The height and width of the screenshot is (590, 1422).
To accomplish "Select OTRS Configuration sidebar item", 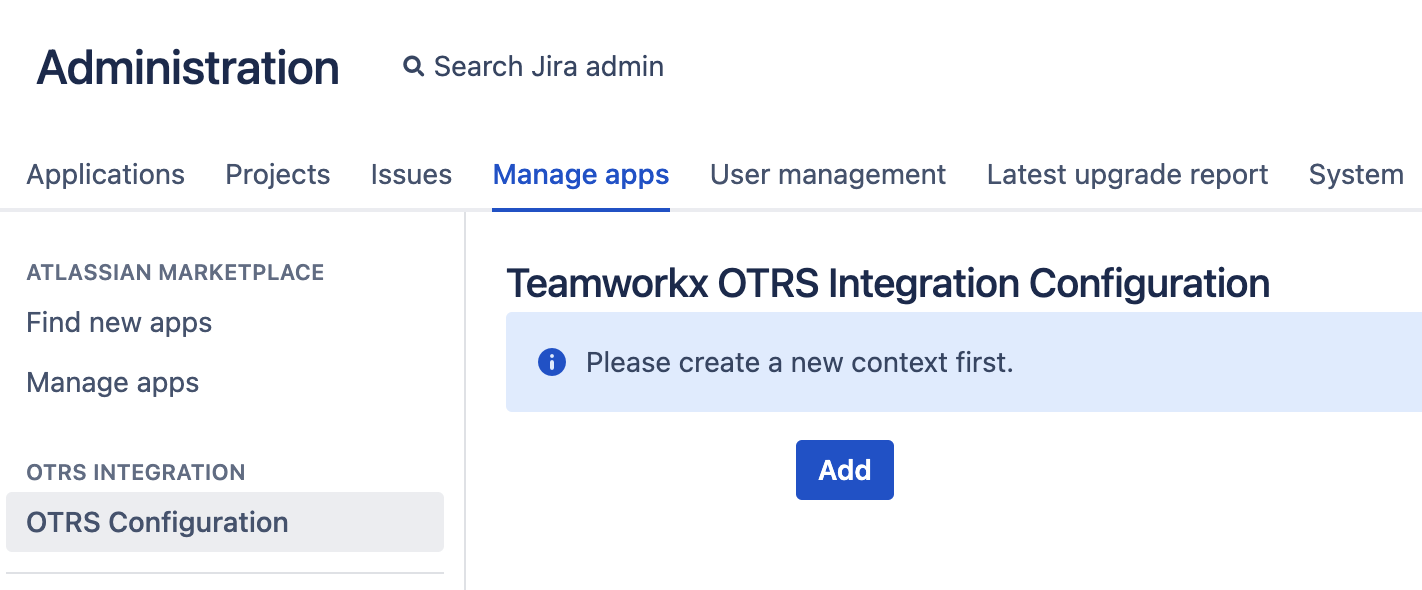I will [225, 522].
